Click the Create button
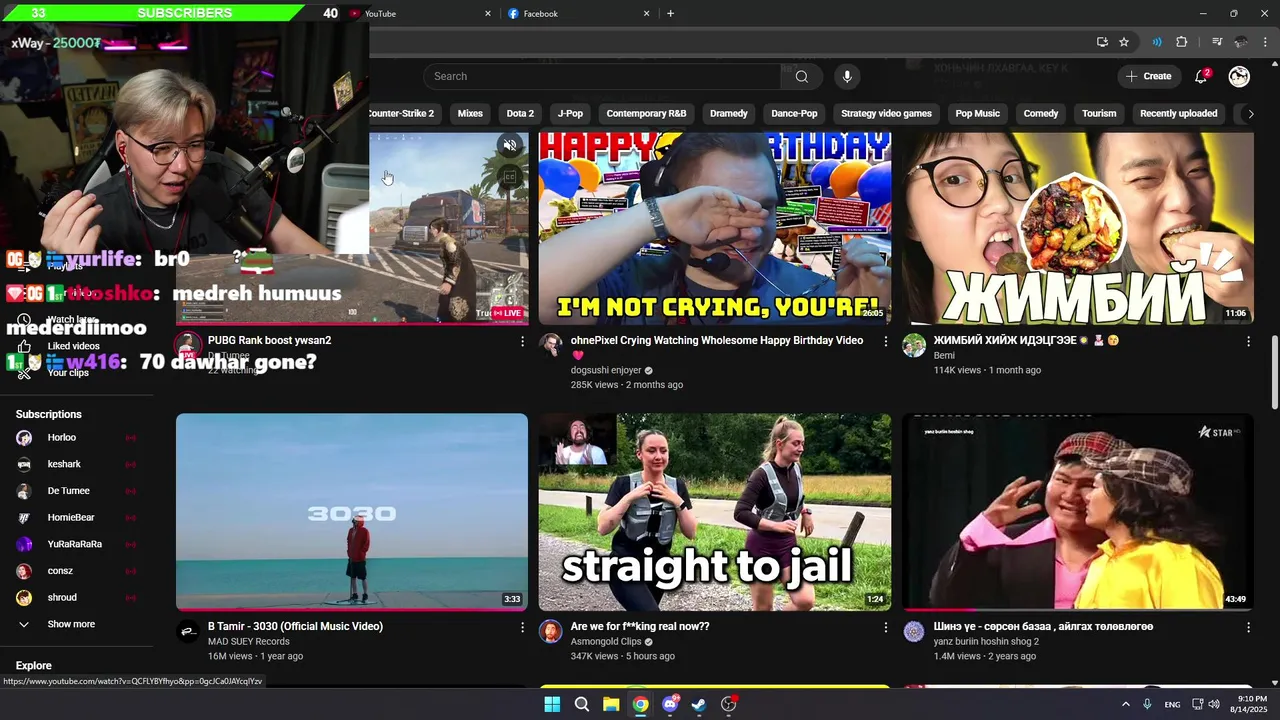The width and height of the screenshot is (1280, 720). [x=1148, y=76]
